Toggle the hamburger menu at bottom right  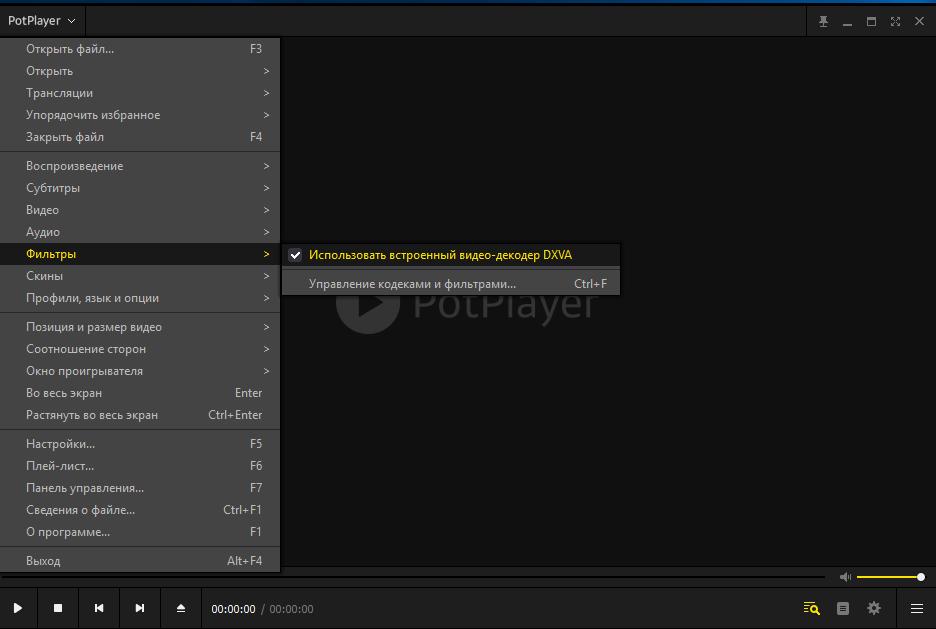coord(916,608)
